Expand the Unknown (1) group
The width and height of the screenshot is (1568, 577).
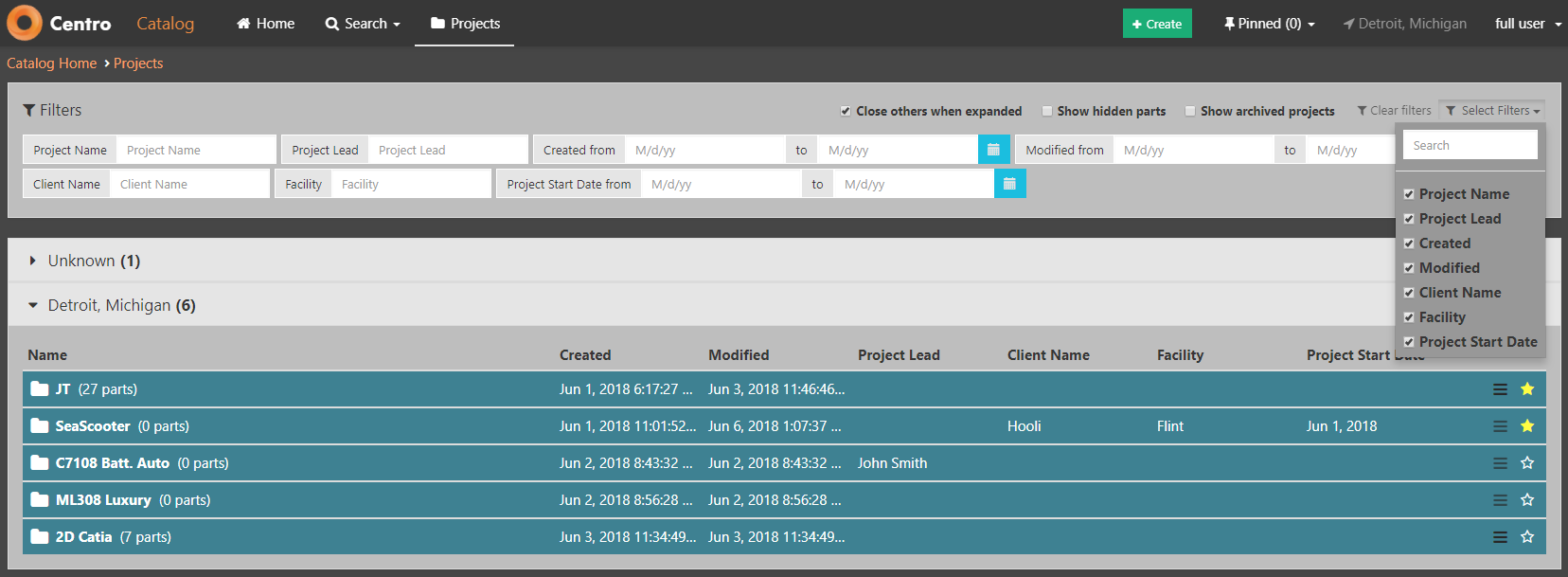point(33,261)
